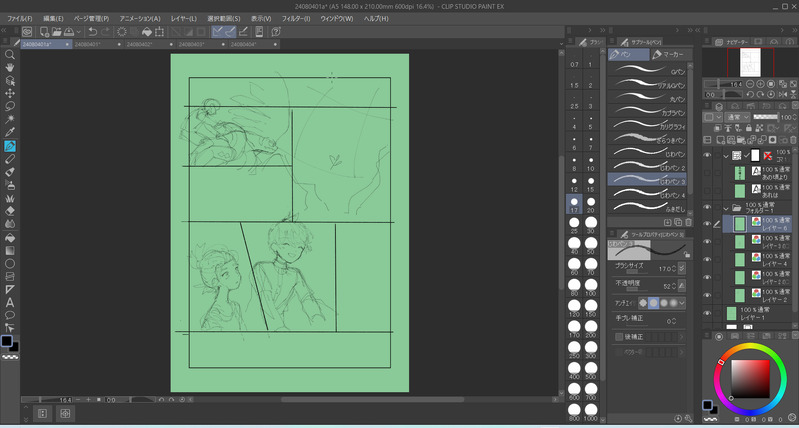Open the 編集(E) menu
The height and width of the screenshot is (428, 799).
point(54,18)
